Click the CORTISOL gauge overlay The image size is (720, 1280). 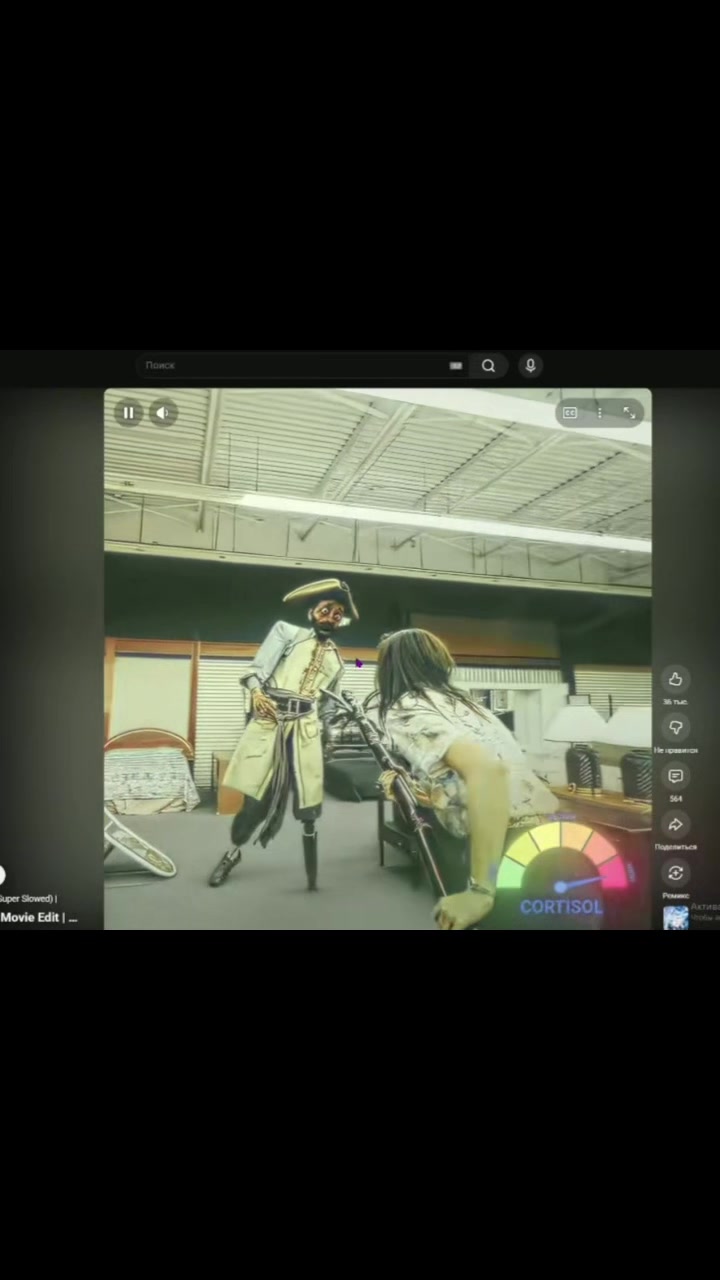[x=562, y=870]
